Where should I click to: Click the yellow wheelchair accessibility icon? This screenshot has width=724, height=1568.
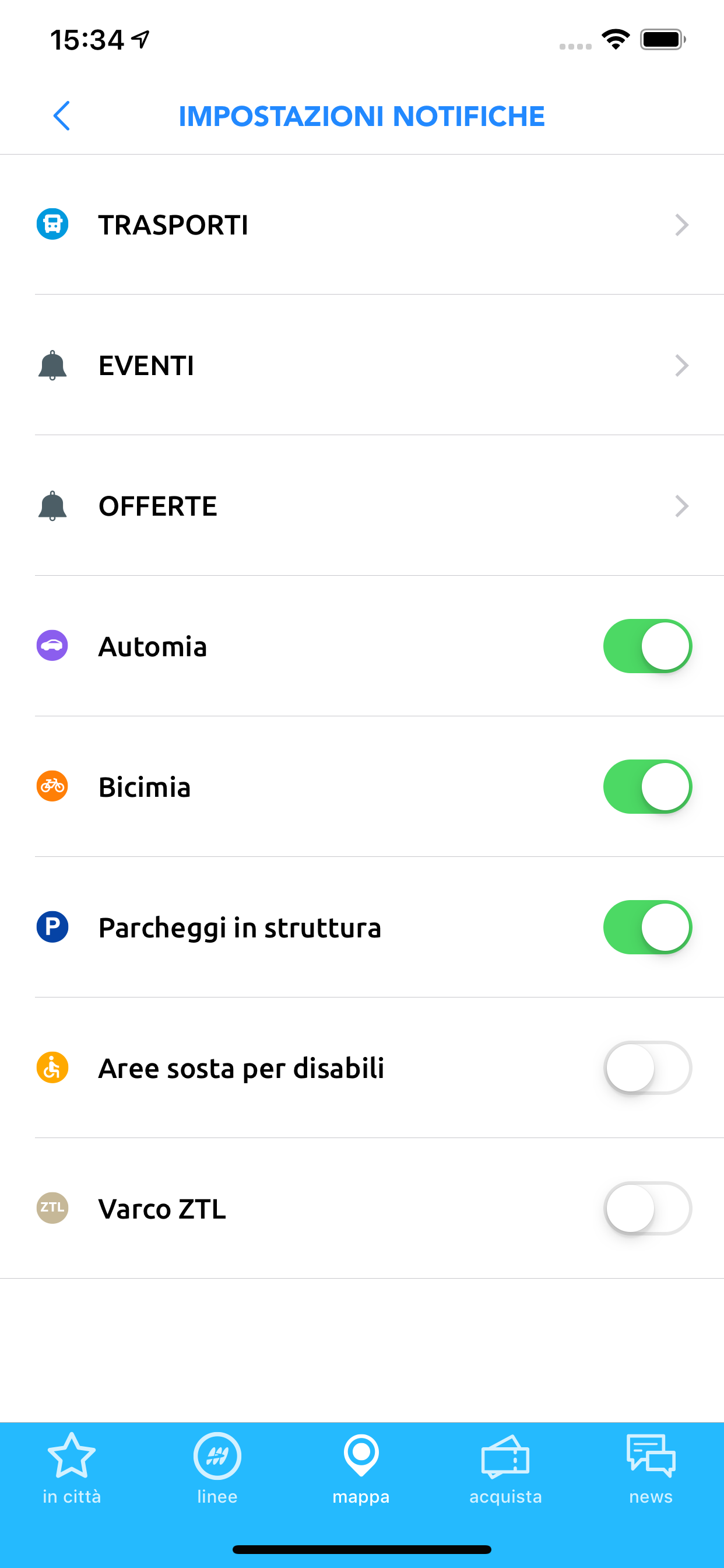(x=52, y=1067)
